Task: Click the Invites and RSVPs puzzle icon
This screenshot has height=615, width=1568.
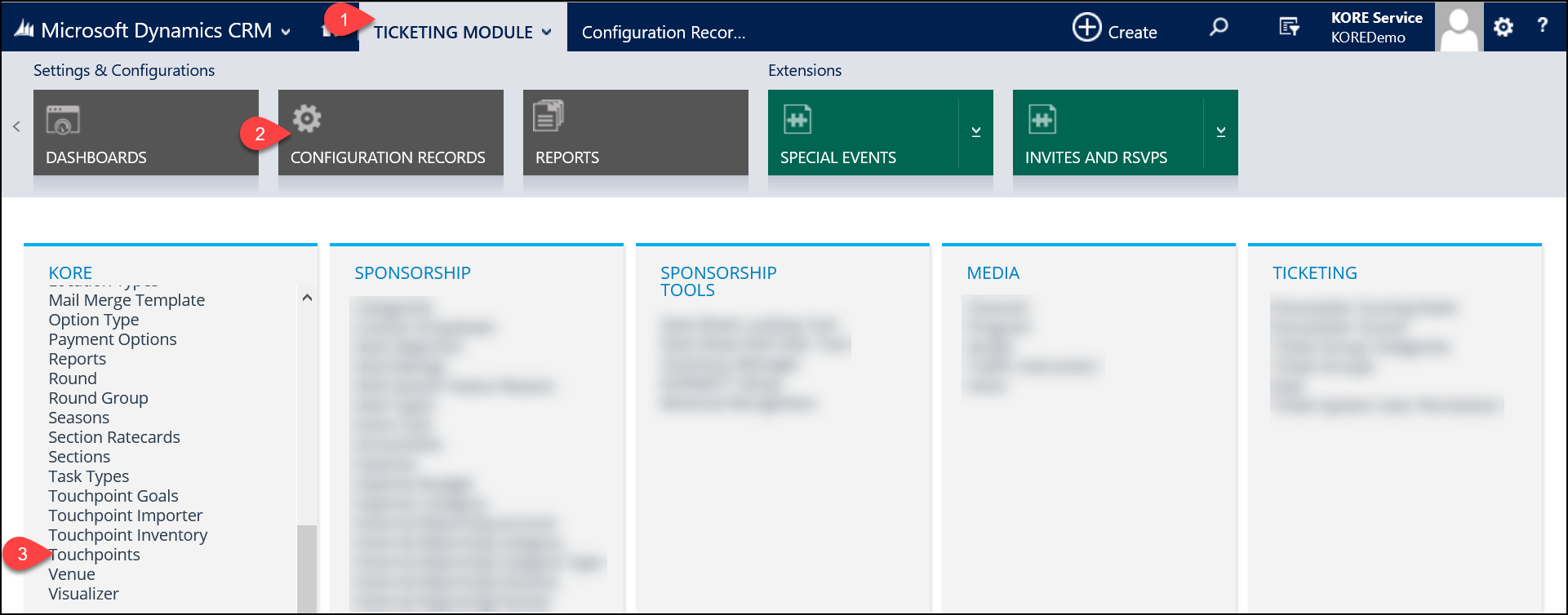Action: point(1042,119)
